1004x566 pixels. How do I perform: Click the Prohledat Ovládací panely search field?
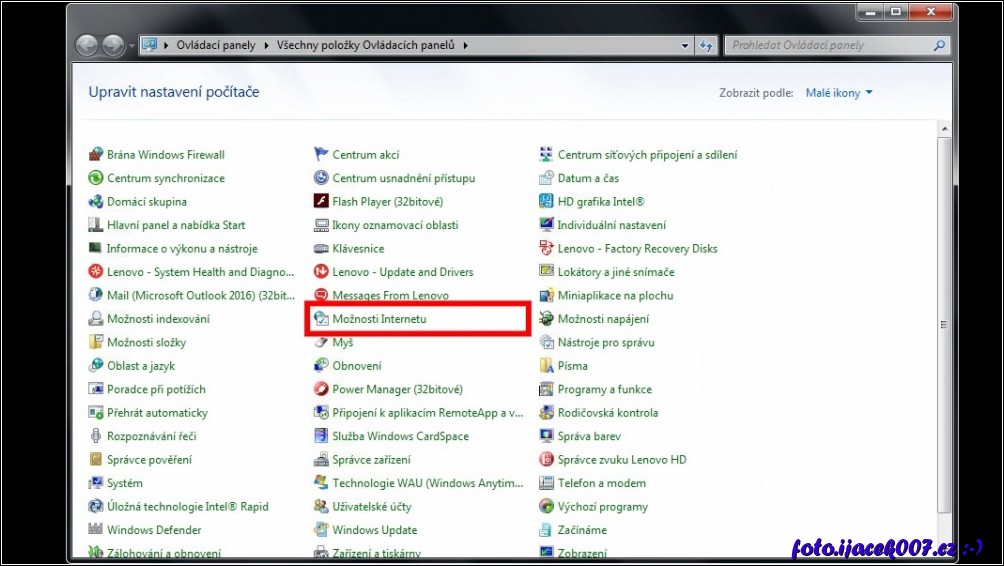click(x=828, y=46)
